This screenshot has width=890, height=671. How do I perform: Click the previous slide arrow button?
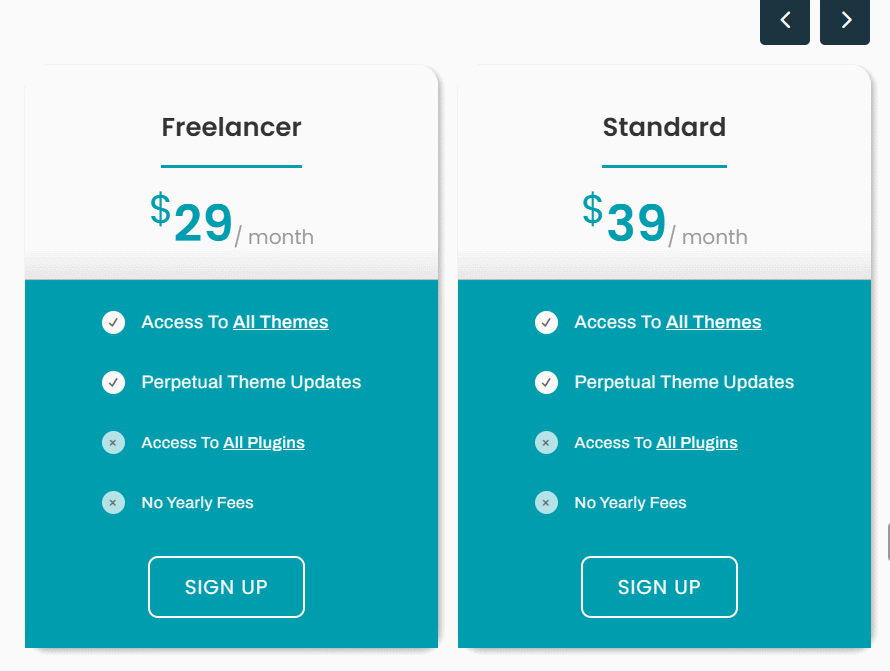tap(784, 20)
